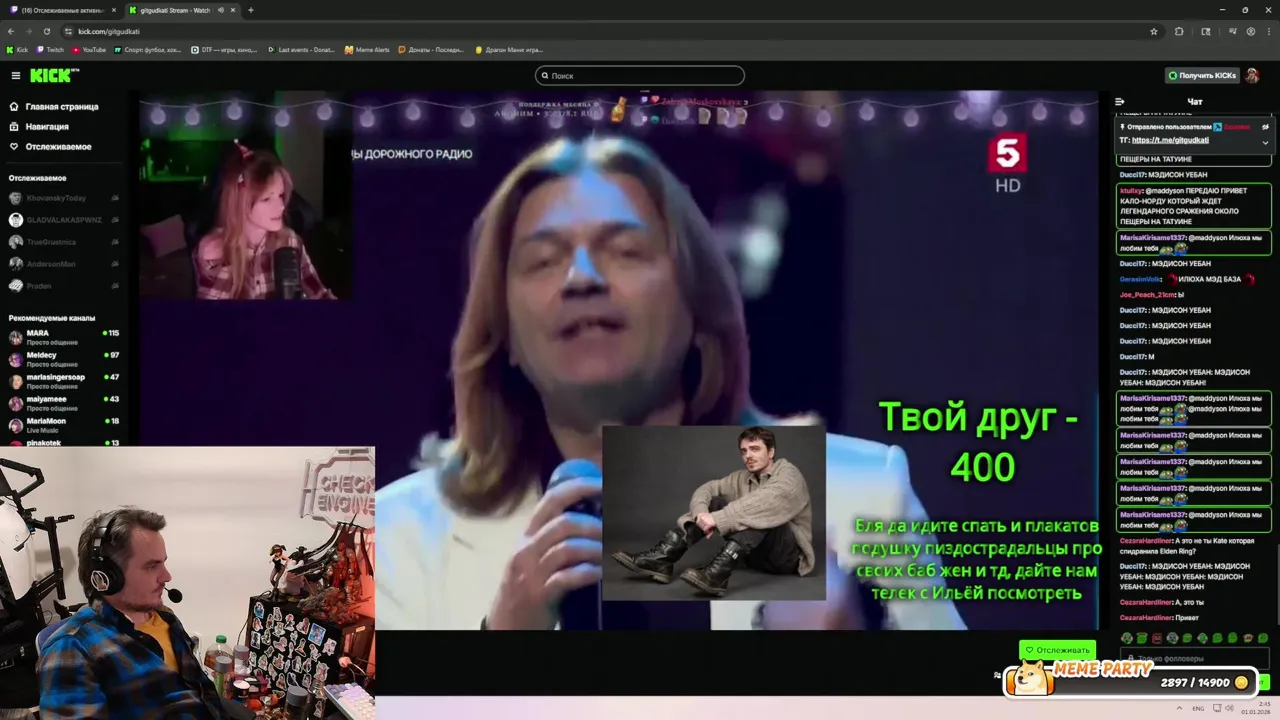
Task: Click the chat input Только фолловеры
Action: [x=1195, y=659]
